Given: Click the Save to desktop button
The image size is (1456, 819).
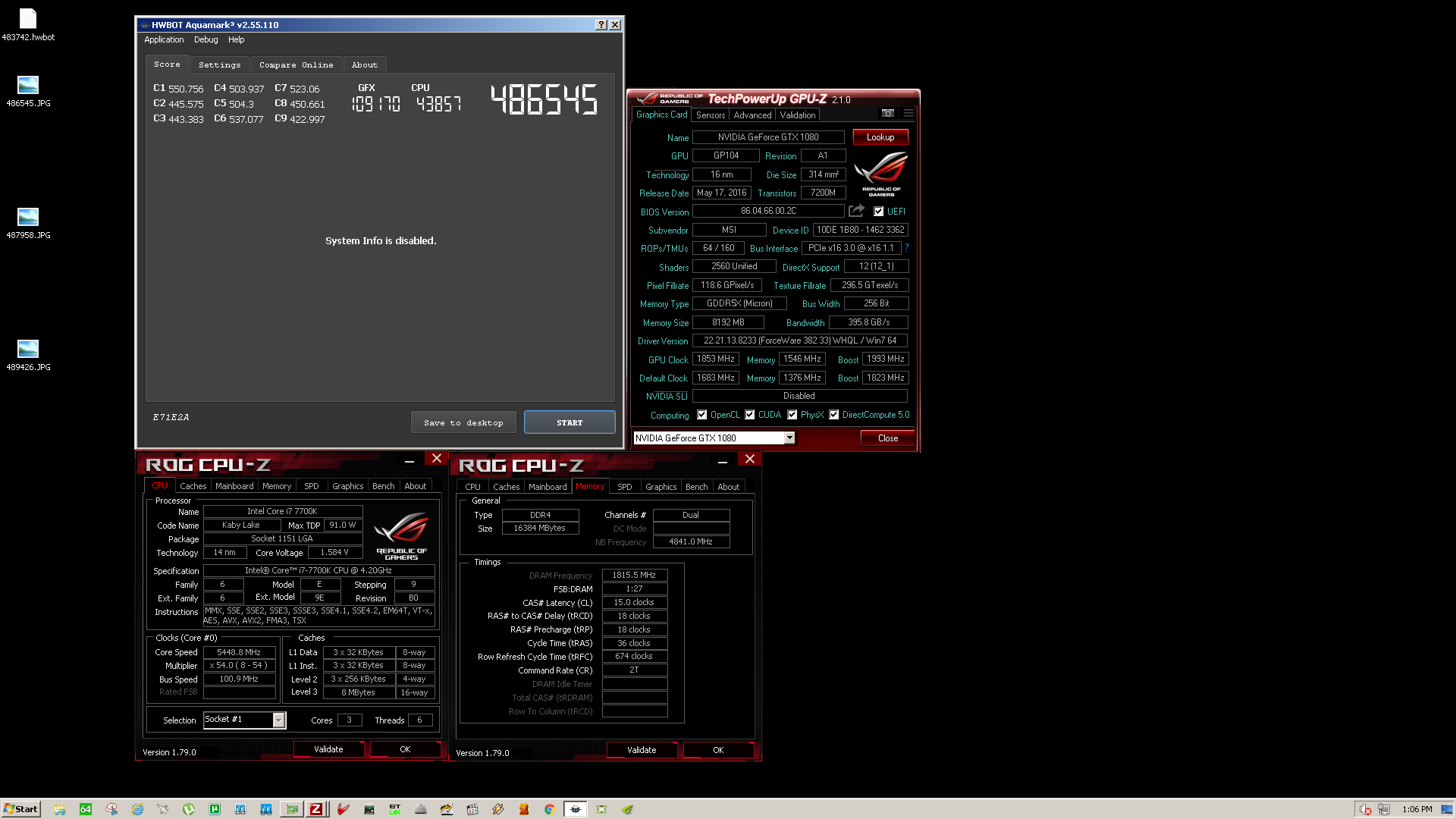Looking at the screenshot, I should pos(463,422).
